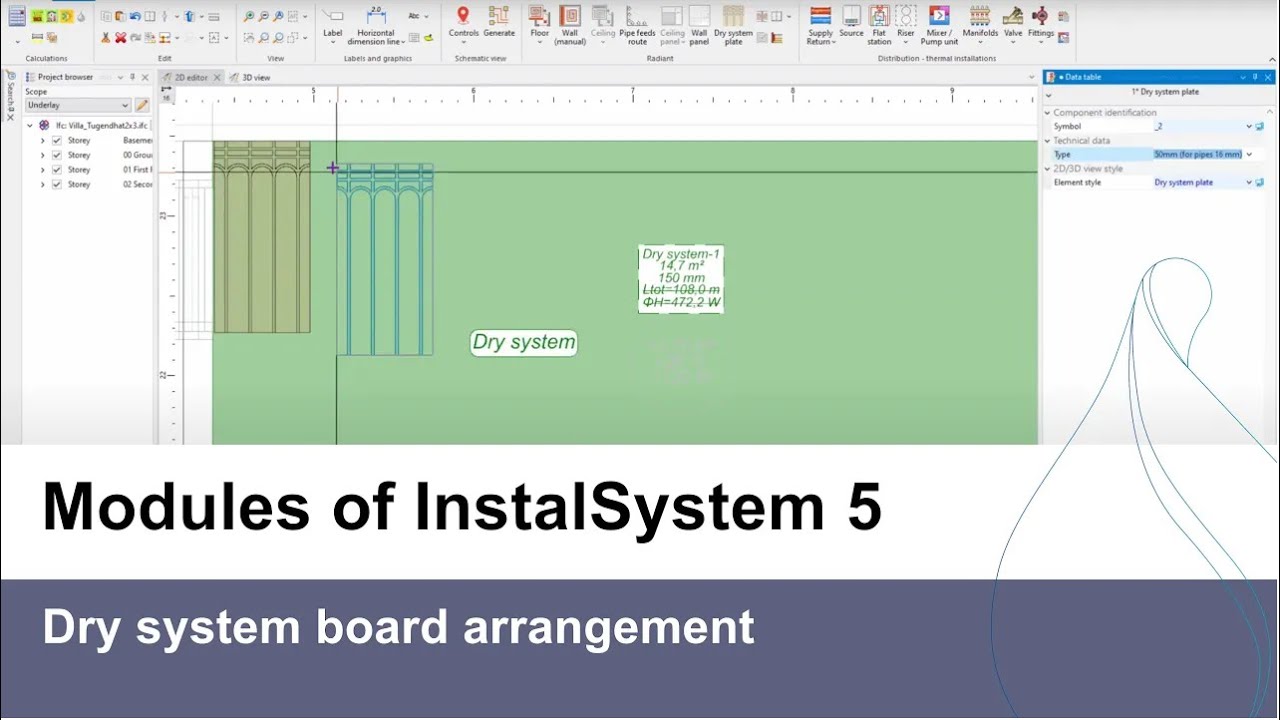Click the Supply Return pipe tool

[820, 27]
